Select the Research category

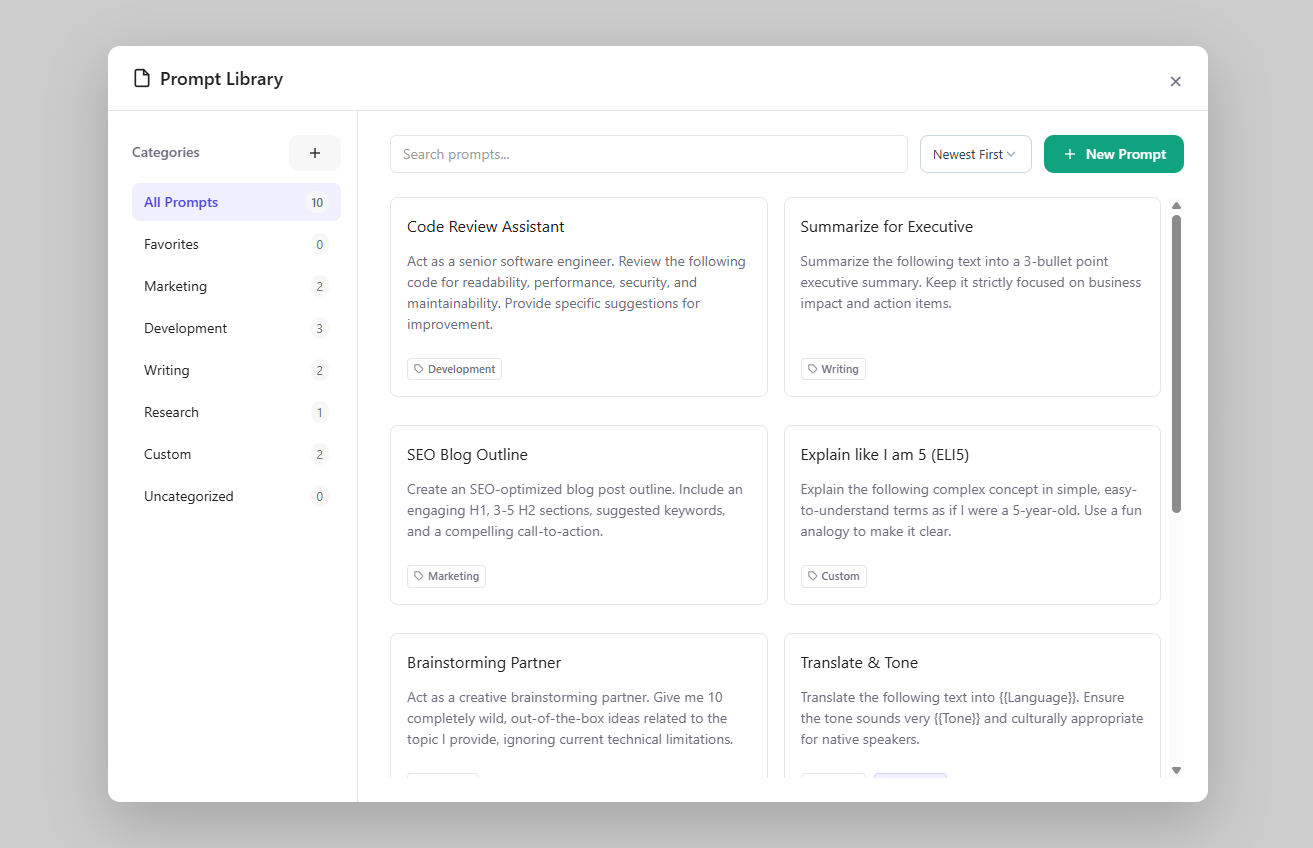tap(236, 412)
